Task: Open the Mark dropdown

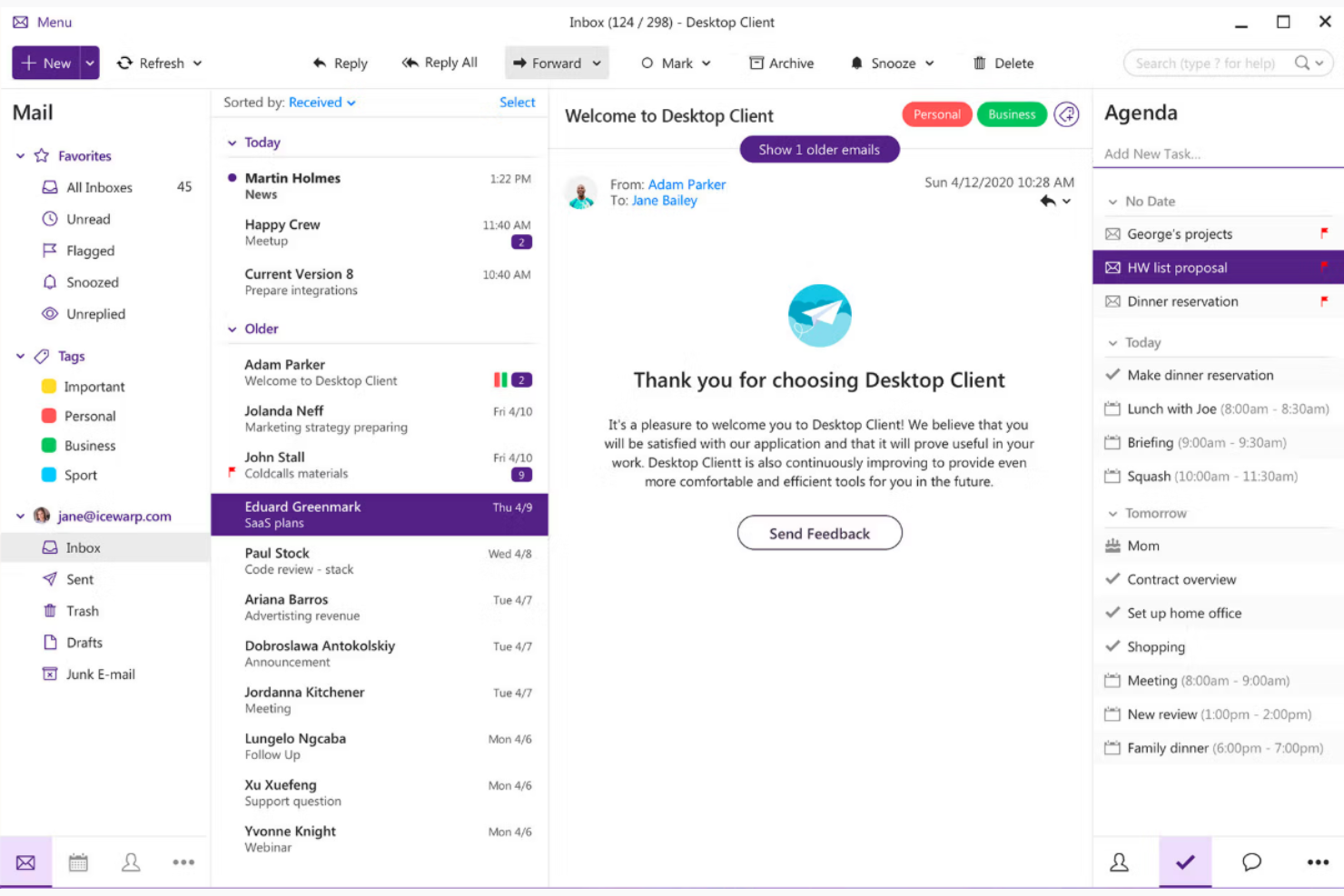Action: coord(676,63)
